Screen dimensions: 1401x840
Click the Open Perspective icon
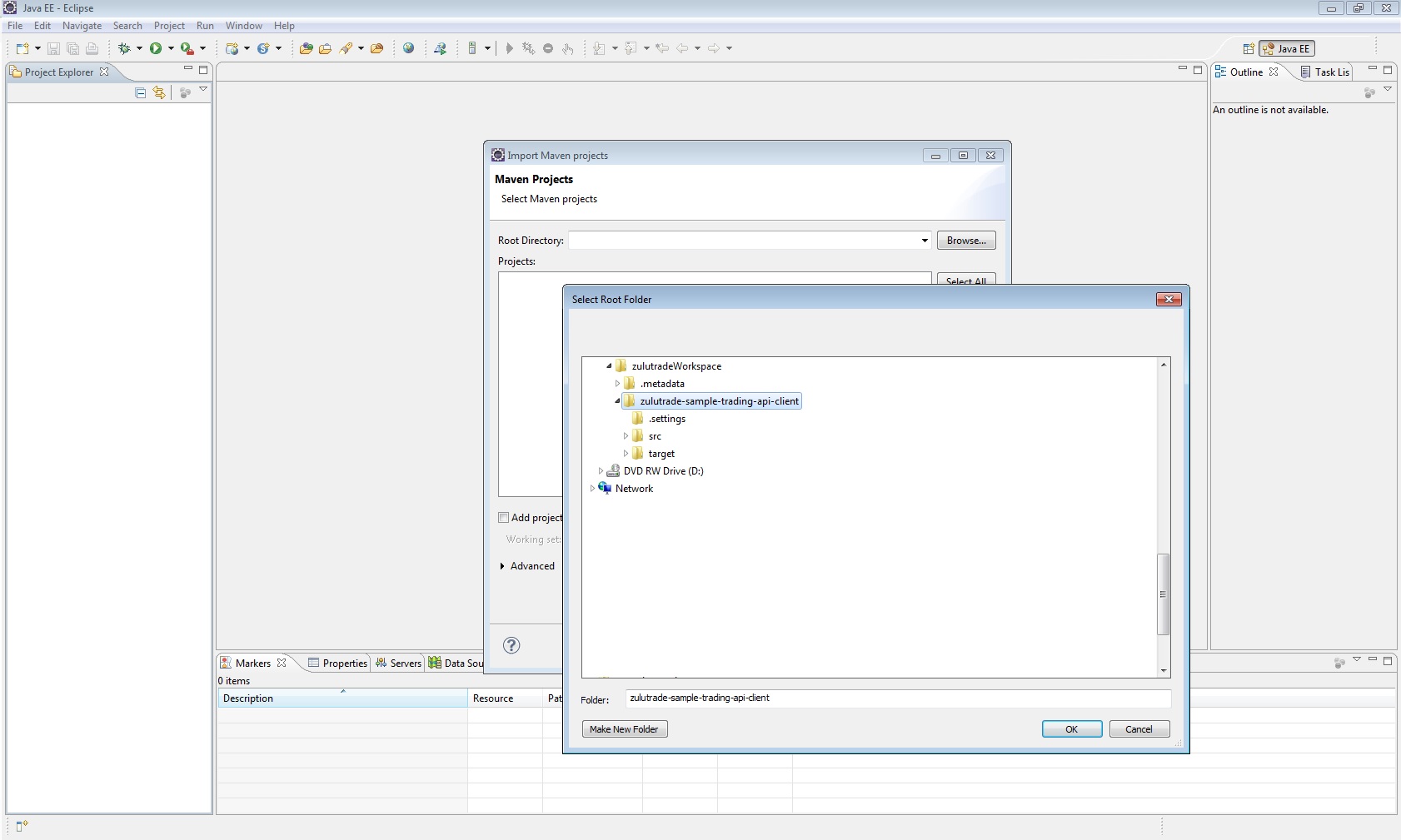coord(1248,49)
